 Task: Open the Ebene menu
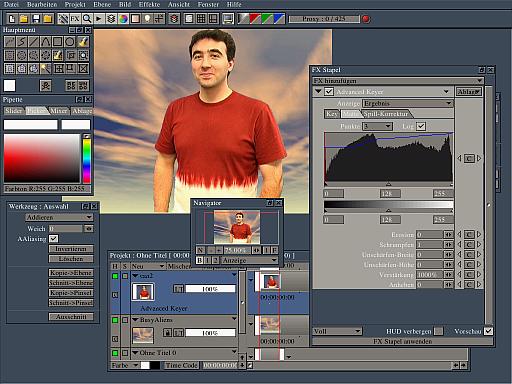(102, 4)
